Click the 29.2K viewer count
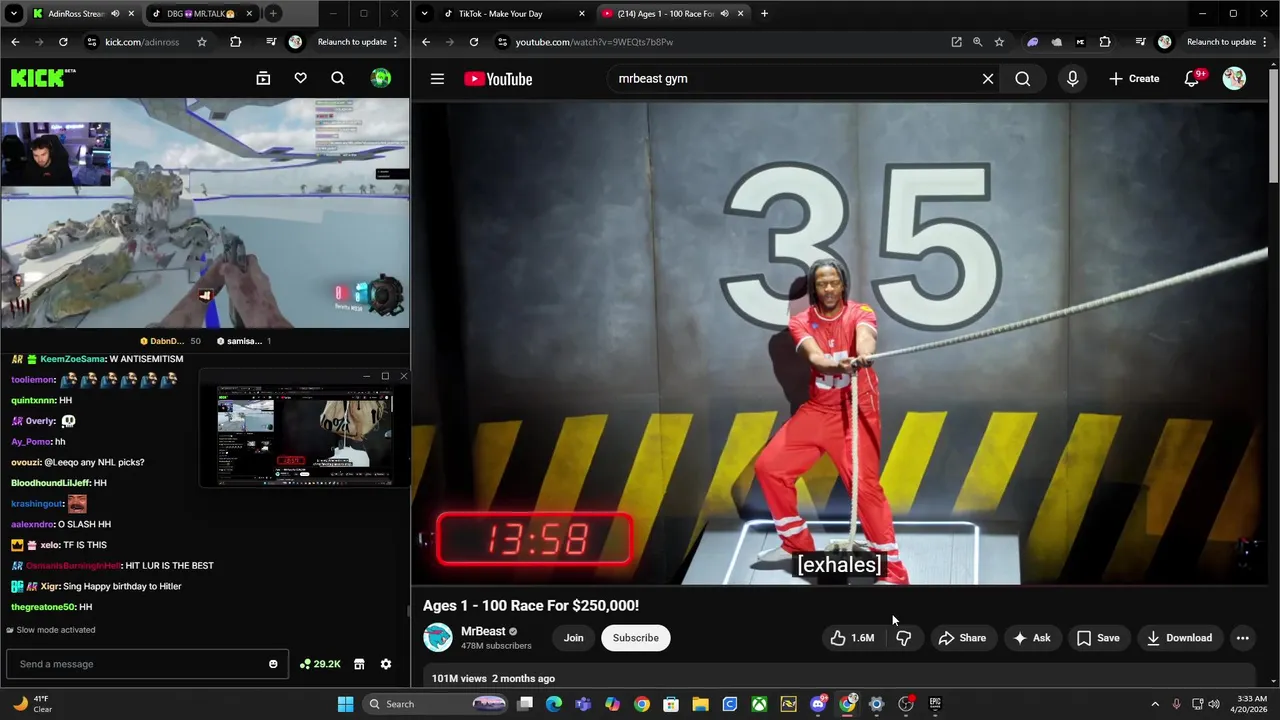 (320, 664)
